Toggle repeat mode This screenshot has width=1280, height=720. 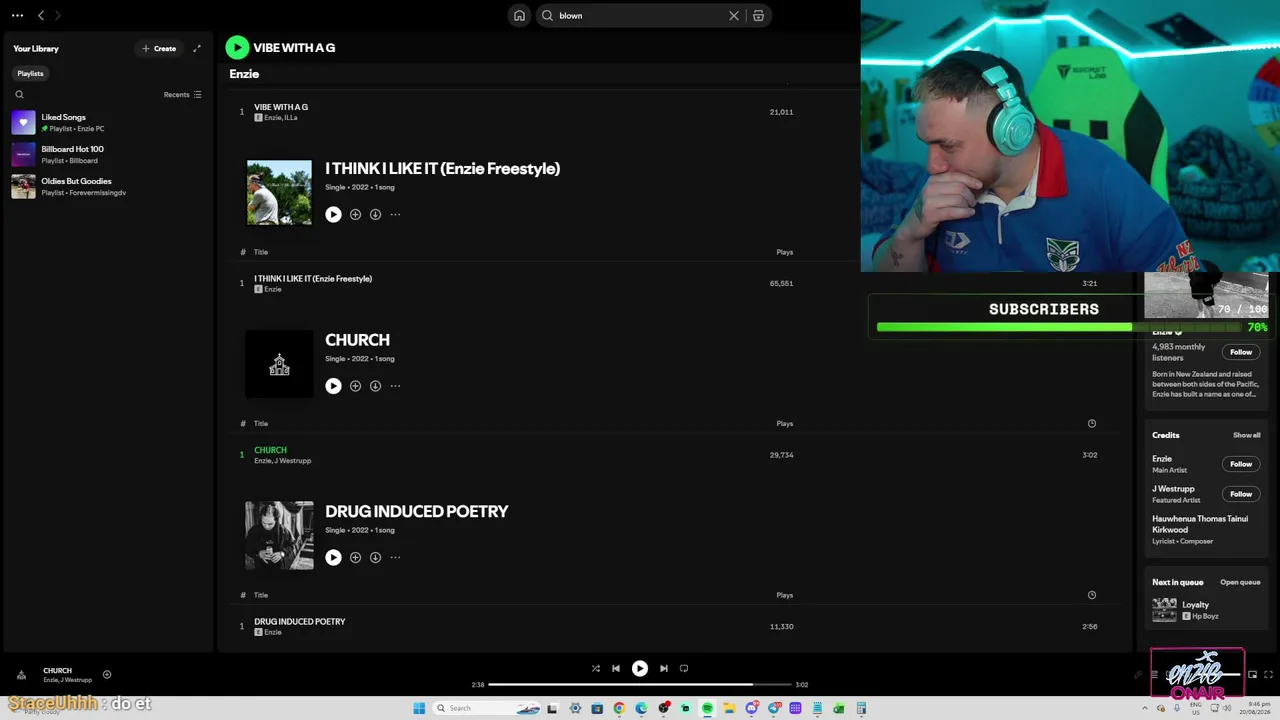(684, 669)
